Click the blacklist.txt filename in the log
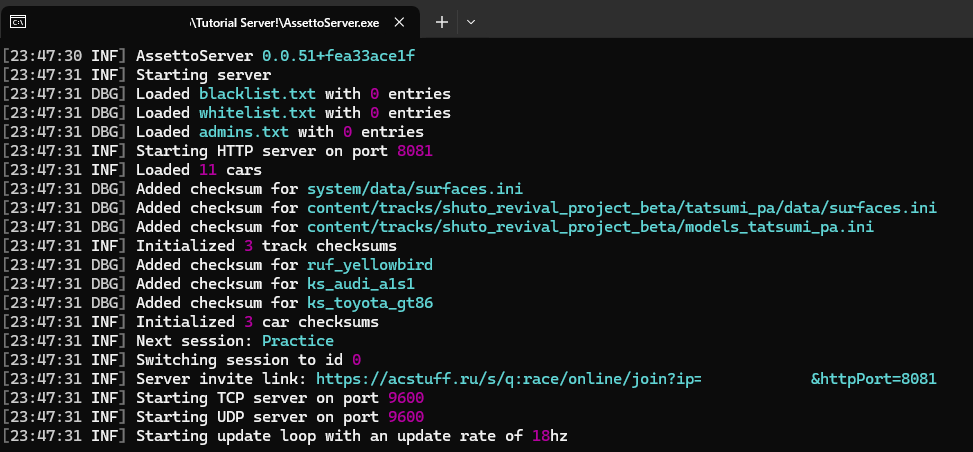The width and height of the screenshot is (973, 452). (x=257, y=94)
